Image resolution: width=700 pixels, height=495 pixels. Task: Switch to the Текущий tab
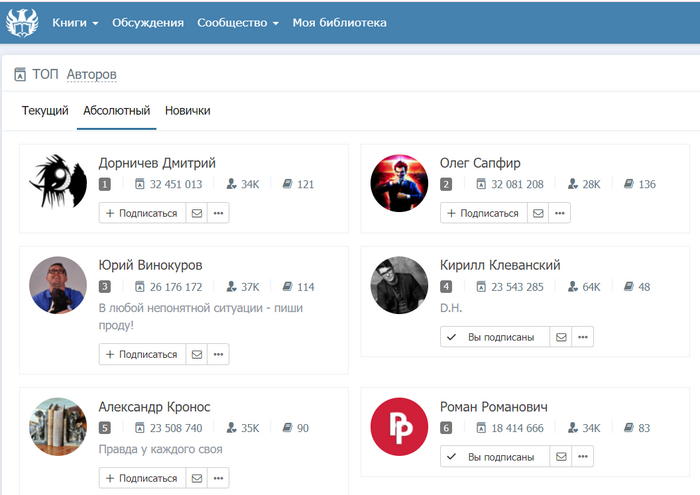(45, 111)
